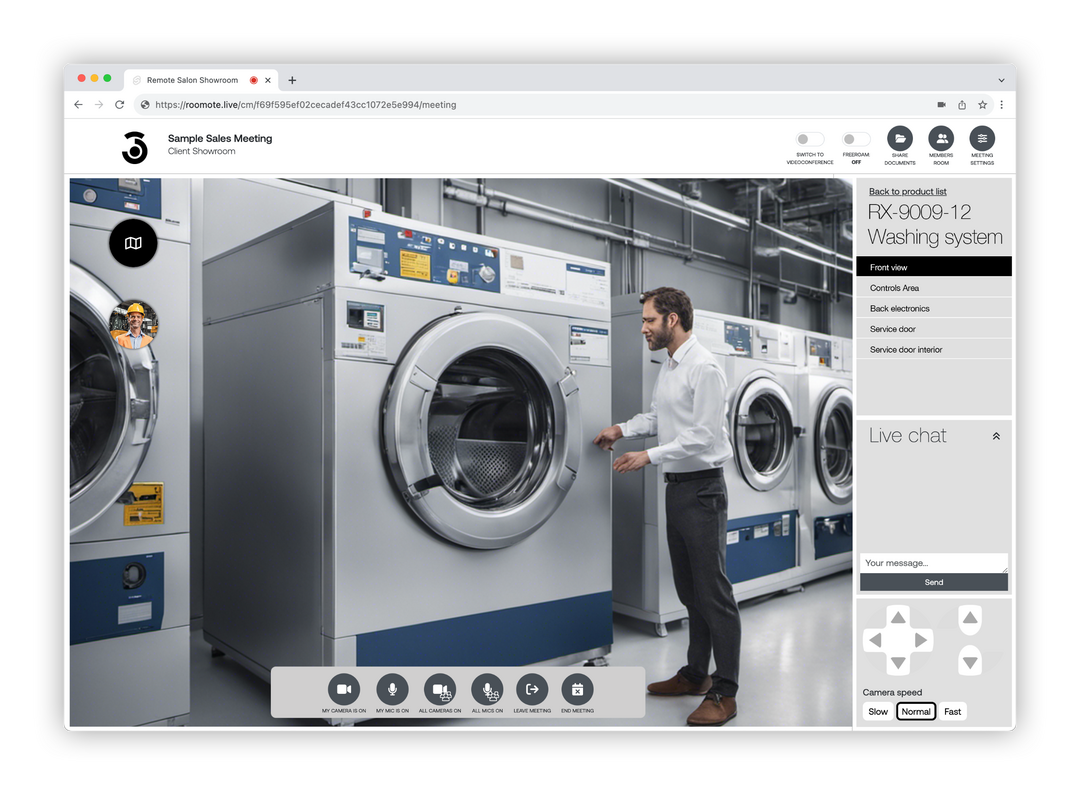This screenshot has height=795, width=1080.
Task: Click the map icon over the showroom view
Action: click(133, 243)
